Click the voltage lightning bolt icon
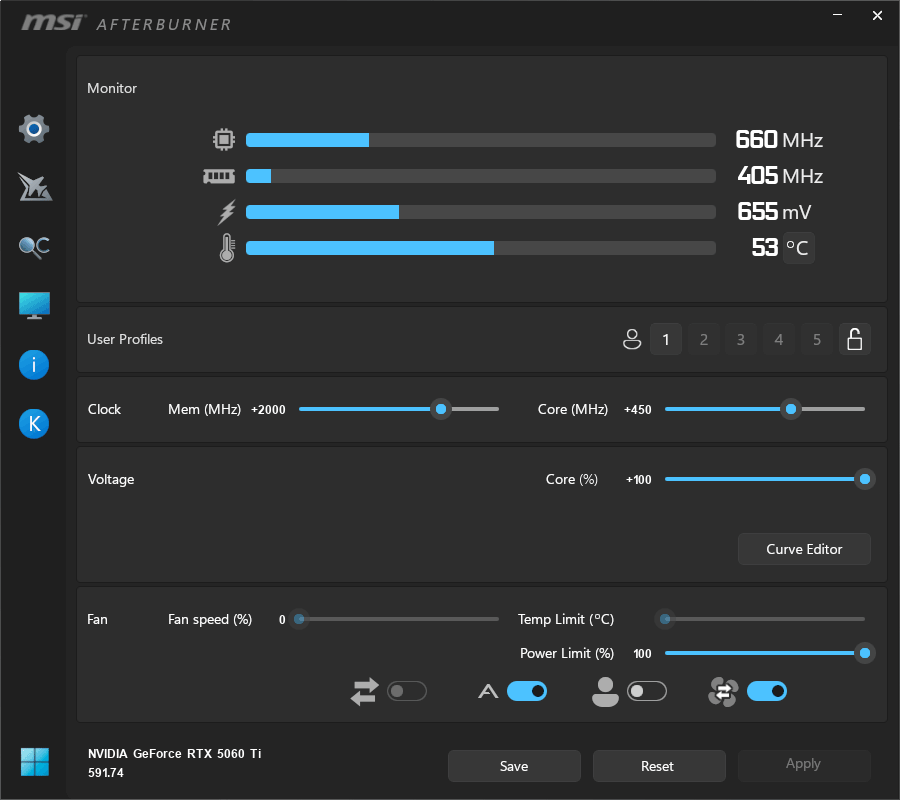This screenshot has height=800, width=900. [226, 211]
